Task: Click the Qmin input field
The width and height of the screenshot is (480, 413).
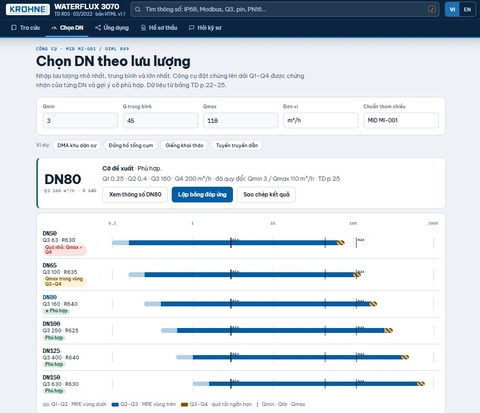Action: (x=80, y=120)
